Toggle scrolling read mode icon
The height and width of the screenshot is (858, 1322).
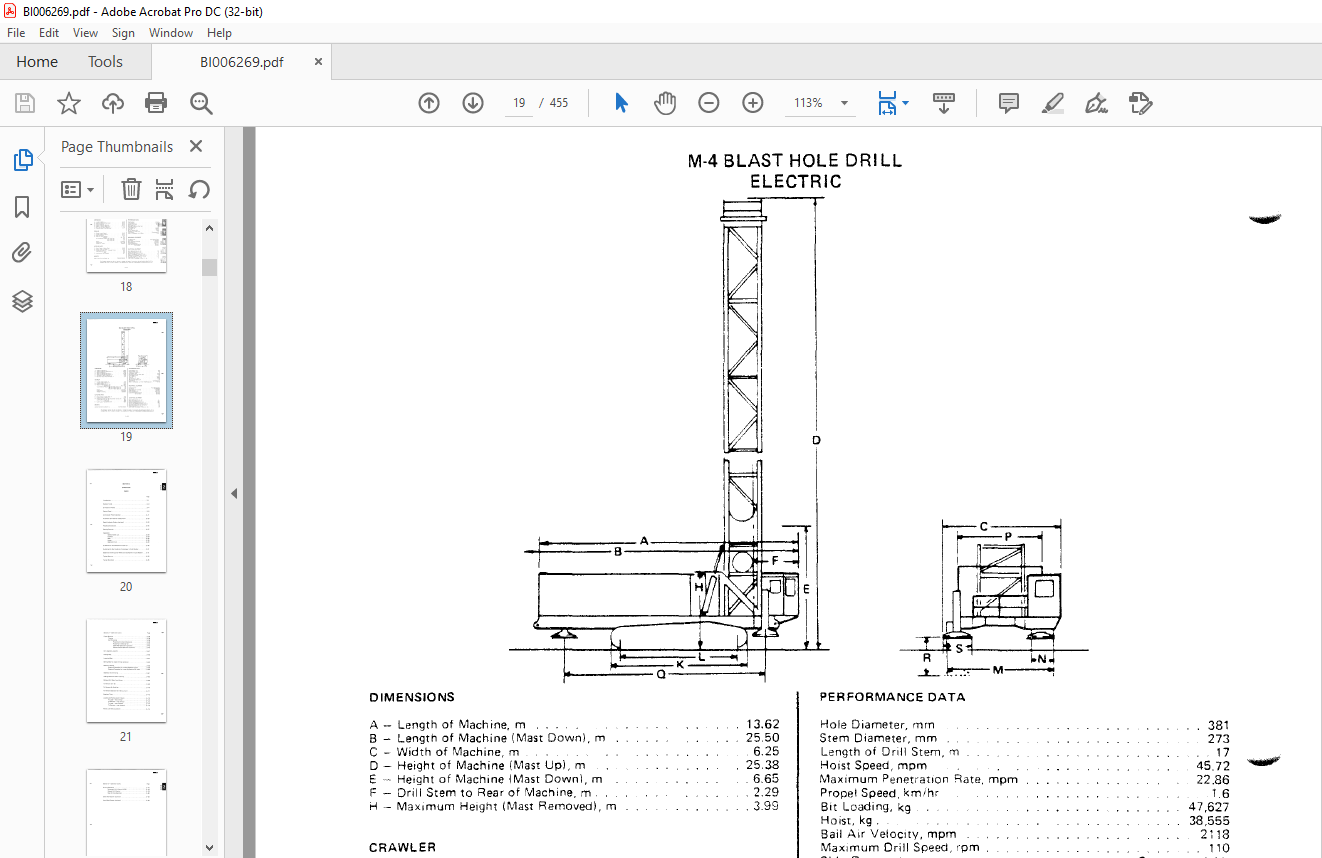pyautogui.click(x=944, y=103)
